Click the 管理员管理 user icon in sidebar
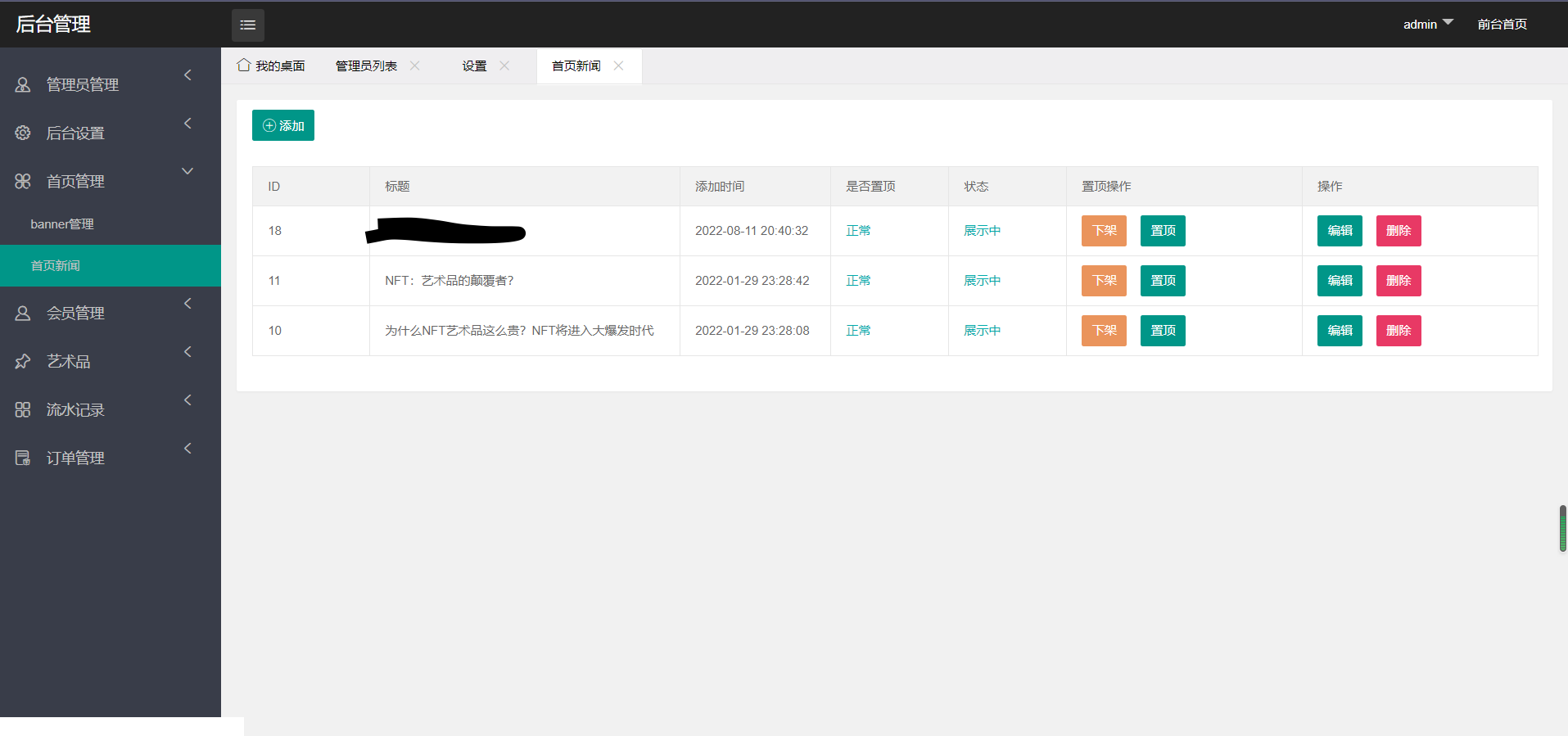 [23, 84]
